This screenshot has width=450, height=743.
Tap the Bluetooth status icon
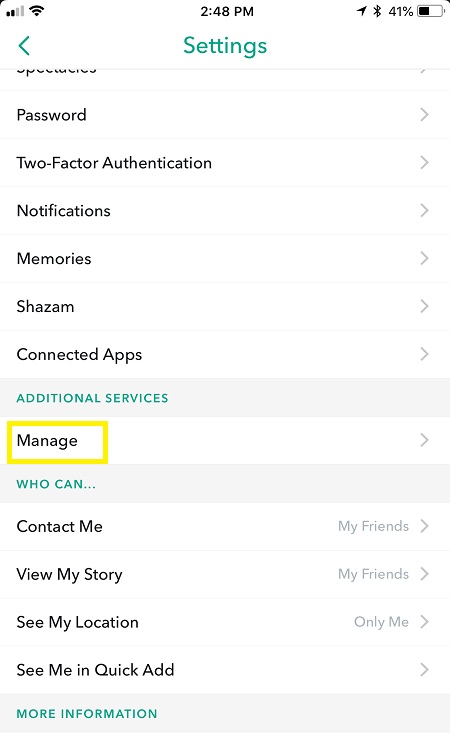pos(378,11)
